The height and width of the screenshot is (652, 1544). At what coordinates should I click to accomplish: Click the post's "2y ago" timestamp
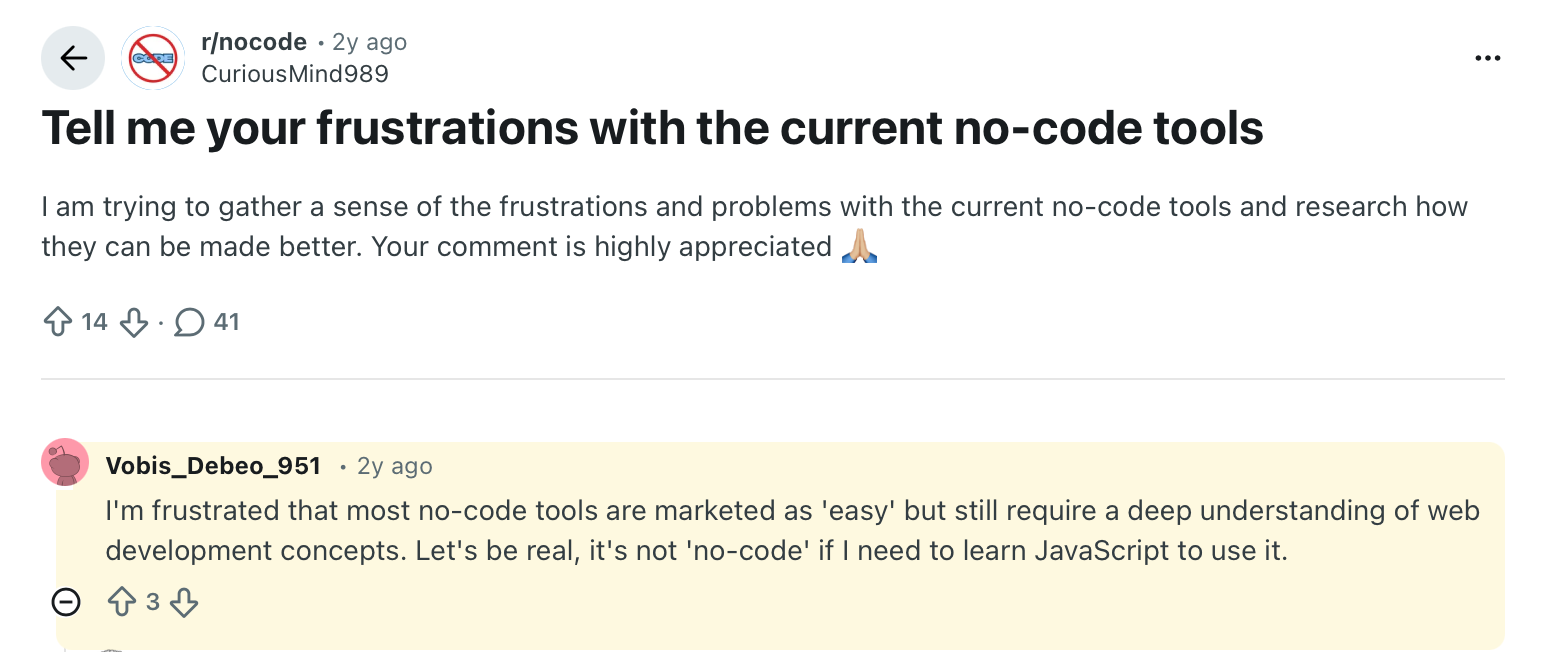coord(369,42)
